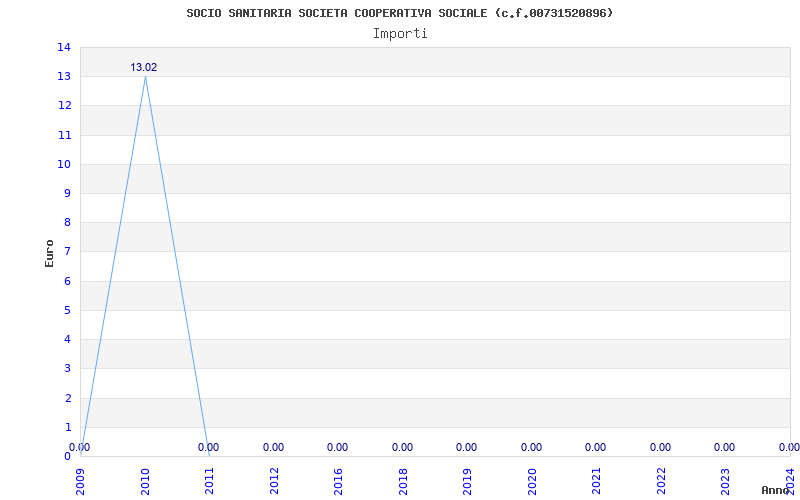Image resolution: width=800 pixels, height=500 pixels.
Task: Select the 2016 year tick label
Action: tap(339, 481)
